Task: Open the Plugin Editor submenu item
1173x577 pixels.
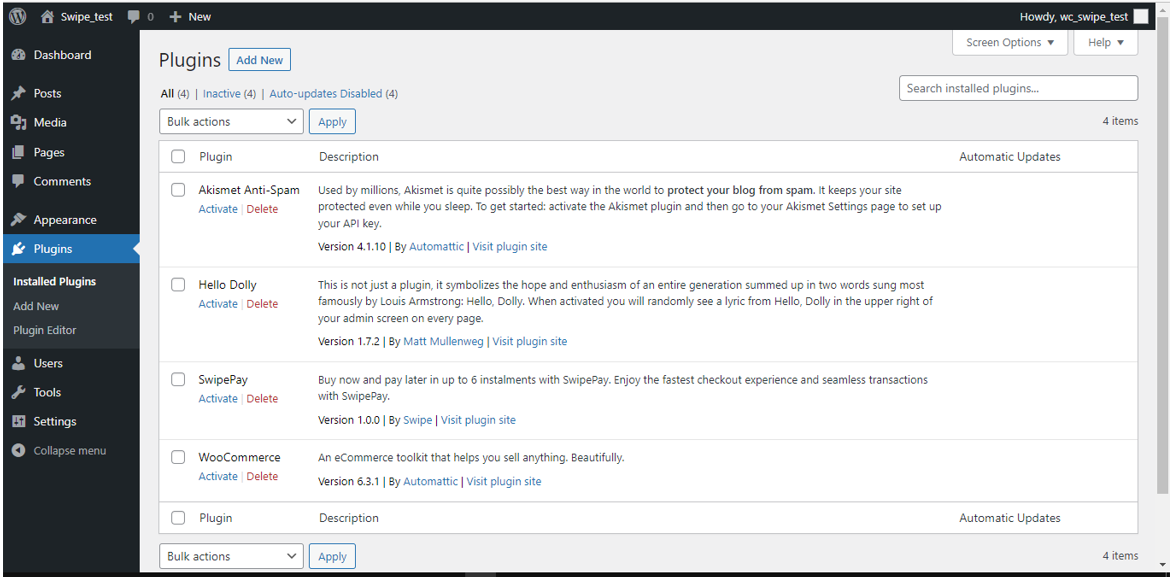Action: [45, 330]
